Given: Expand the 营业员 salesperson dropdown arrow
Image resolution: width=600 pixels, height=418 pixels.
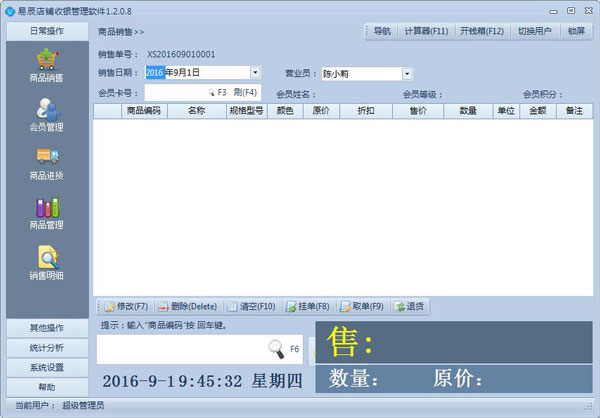Looking at the screenshot, I should coord(407,74).
